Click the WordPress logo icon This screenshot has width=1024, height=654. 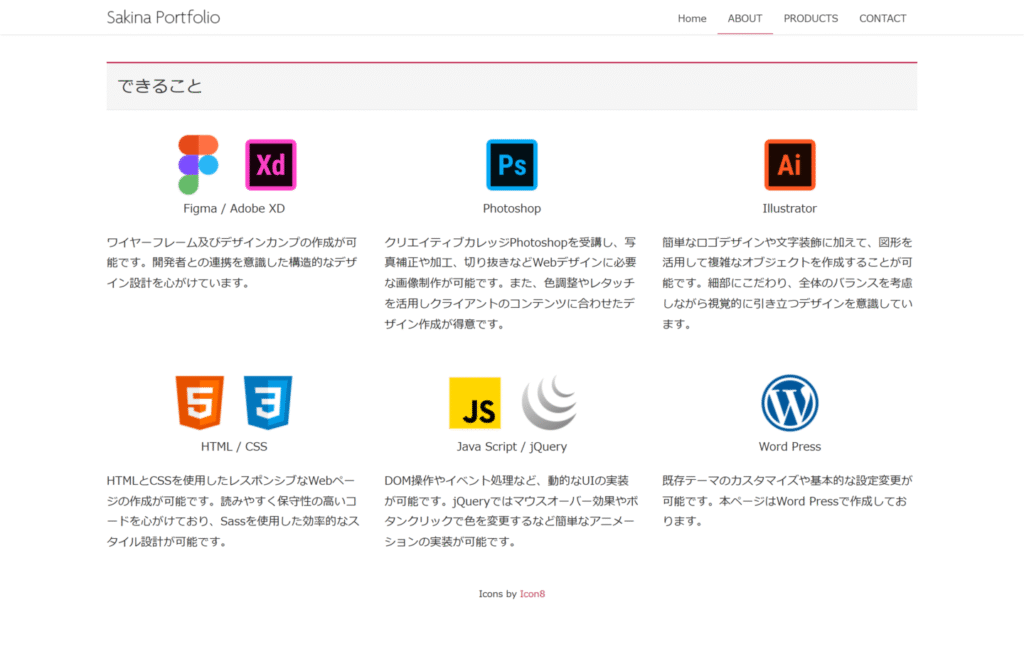tap(790, 403)
